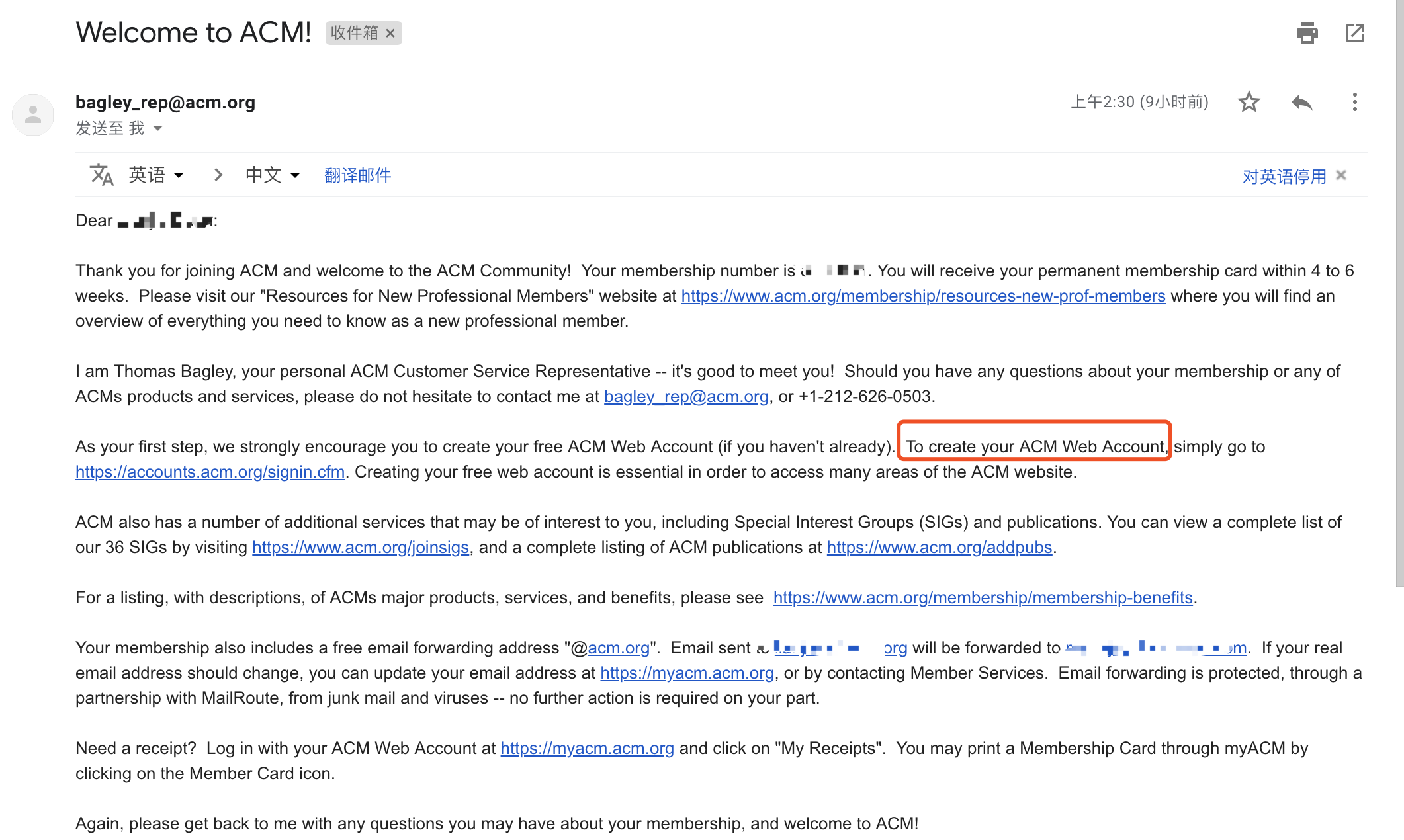Open resources-new-prof-members link
Image resolution: width=1404 pixels, height=840 pixels.
click(x=923, y=296)
